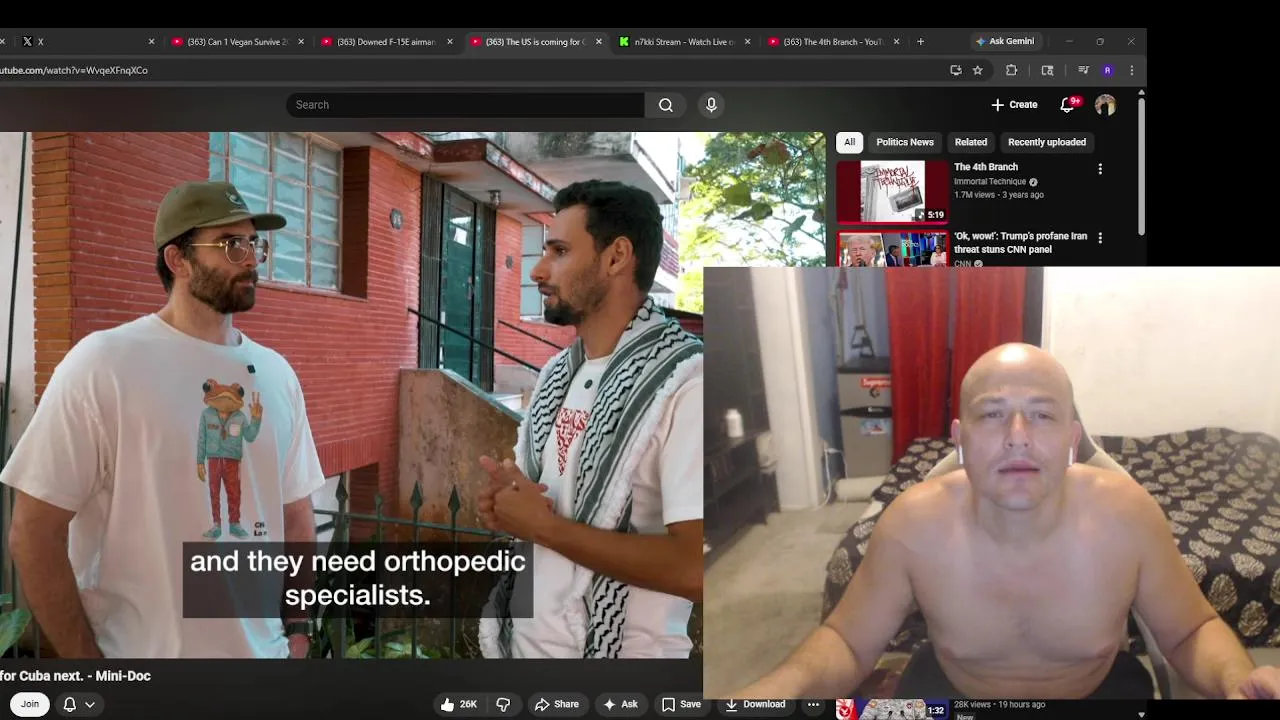Screen dimensions: 1280x720
Task: Open the YouTube account avatar menu
Action: tap(1105, 105)
